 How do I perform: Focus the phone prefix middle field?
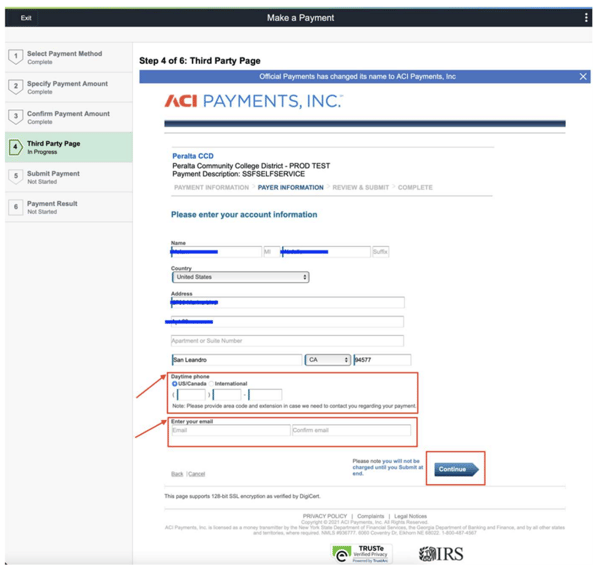pos(227,394)
